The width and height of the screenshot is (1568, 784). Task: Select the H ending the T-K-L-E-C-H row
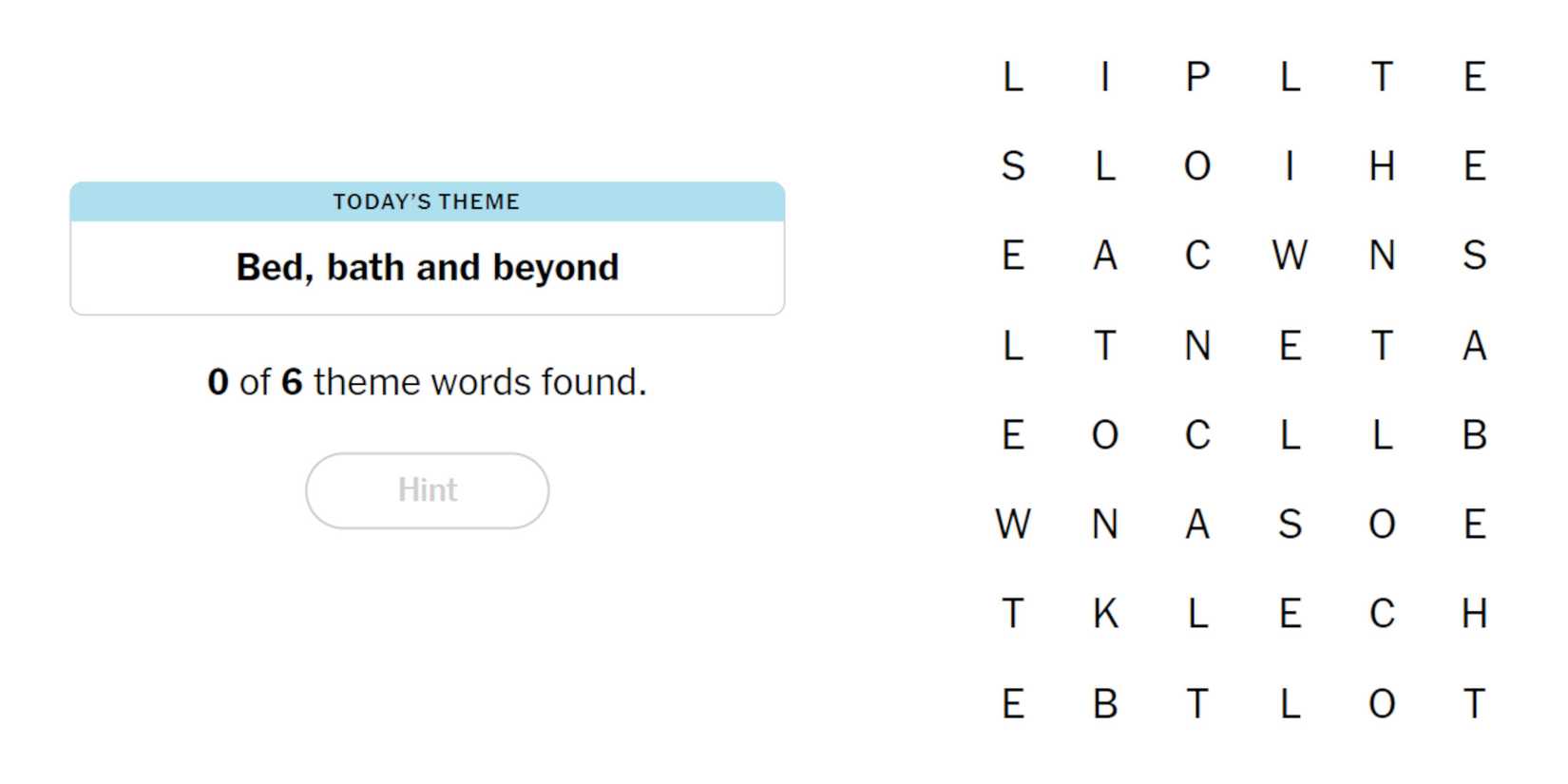tap(1474, 614)
